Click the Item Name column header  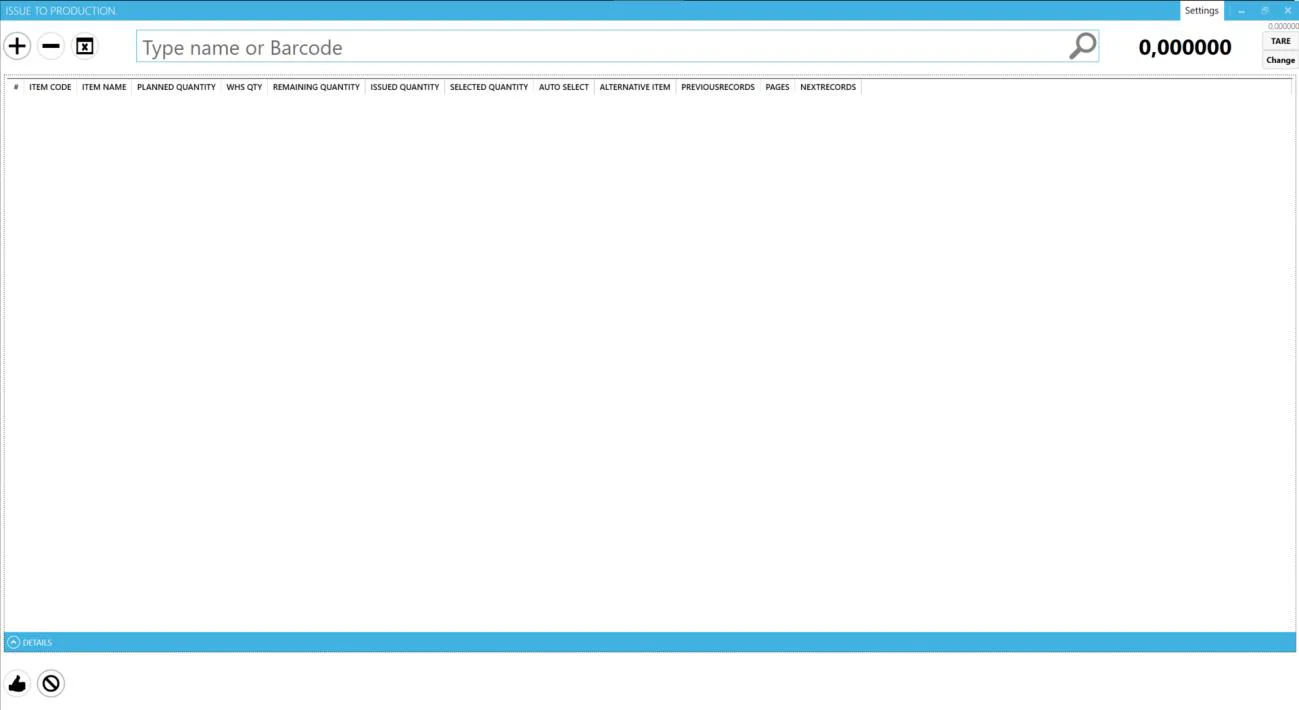104,87
